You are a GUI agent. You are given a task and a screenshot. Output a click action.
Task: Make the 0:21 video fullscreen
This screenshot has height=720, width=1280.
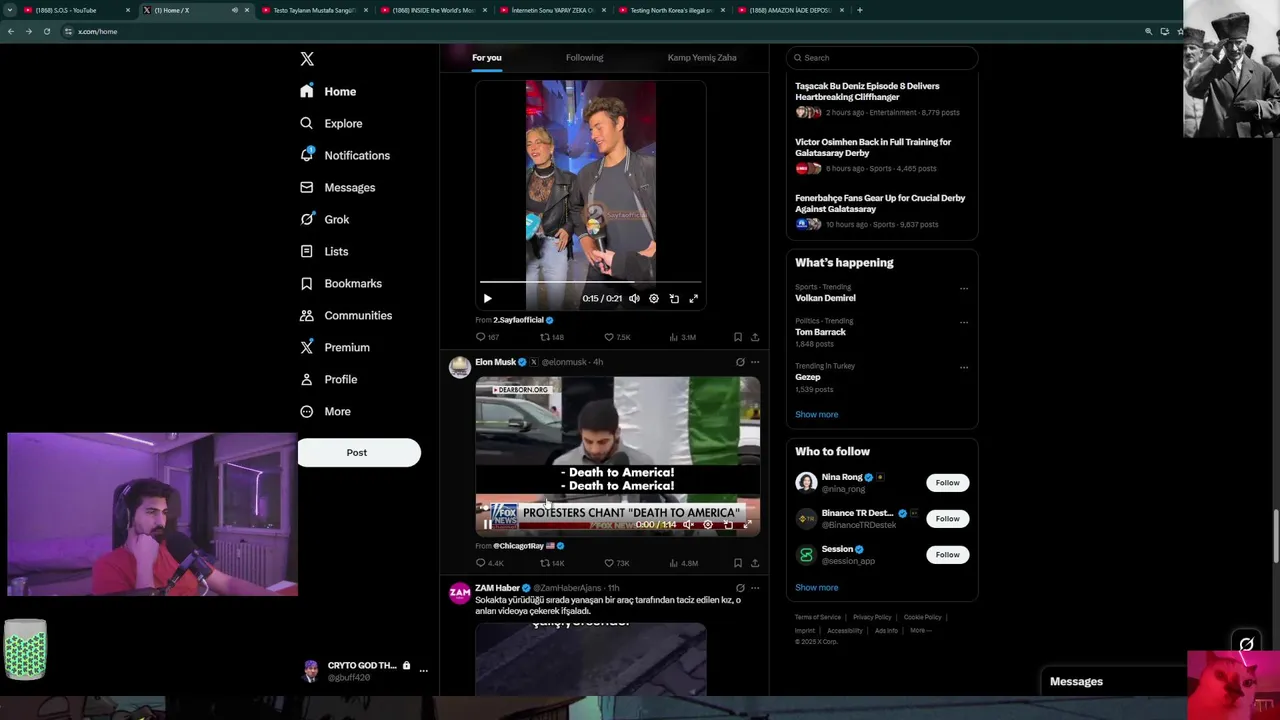coord(693,298)
